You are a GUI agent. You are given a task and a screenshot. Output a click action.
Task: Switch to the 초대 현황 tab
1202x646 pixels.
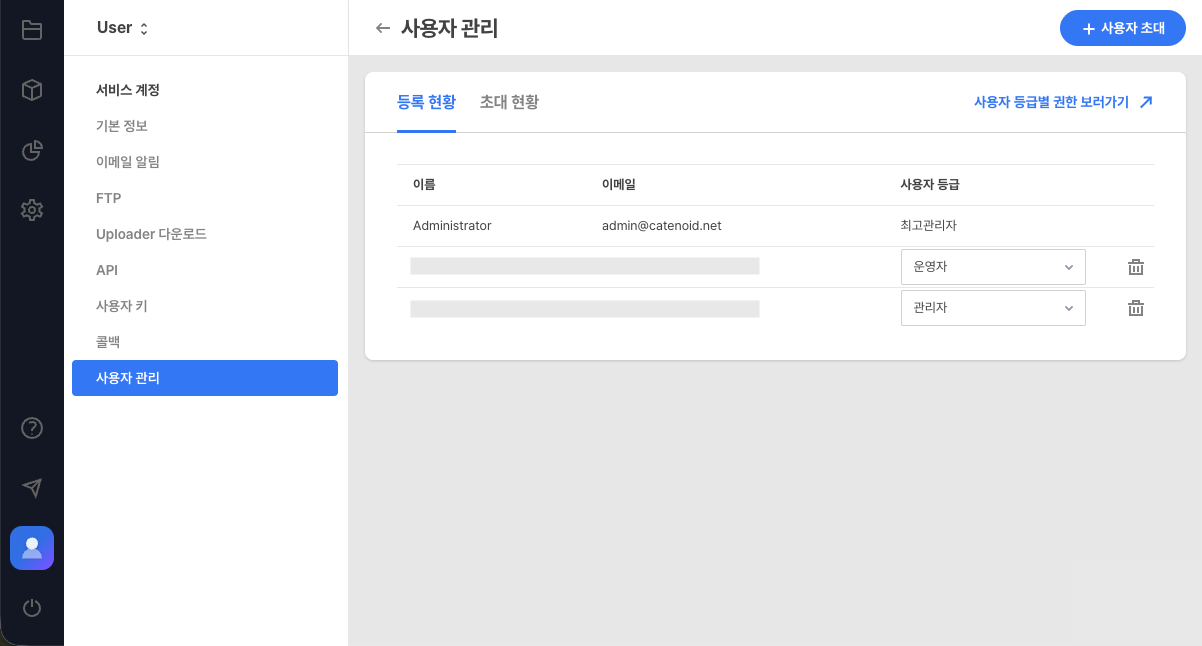[x=509, y=101]
